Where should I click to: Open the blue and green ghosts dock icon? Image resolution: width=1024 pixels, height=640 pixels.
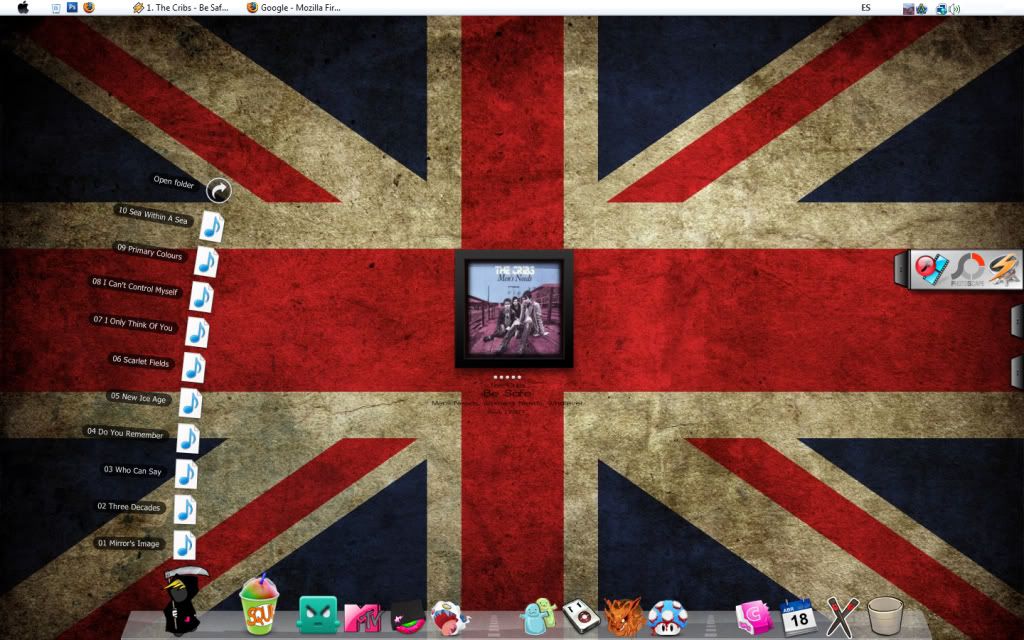click(538, 616)
